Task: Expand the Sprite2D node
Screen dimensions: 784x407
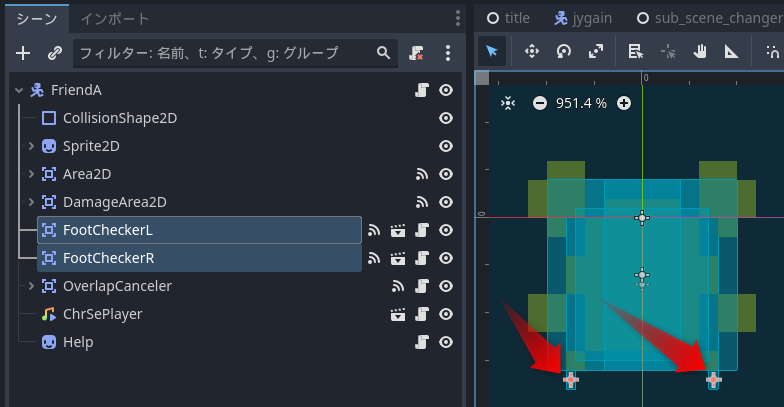Action: click(31, 146)
